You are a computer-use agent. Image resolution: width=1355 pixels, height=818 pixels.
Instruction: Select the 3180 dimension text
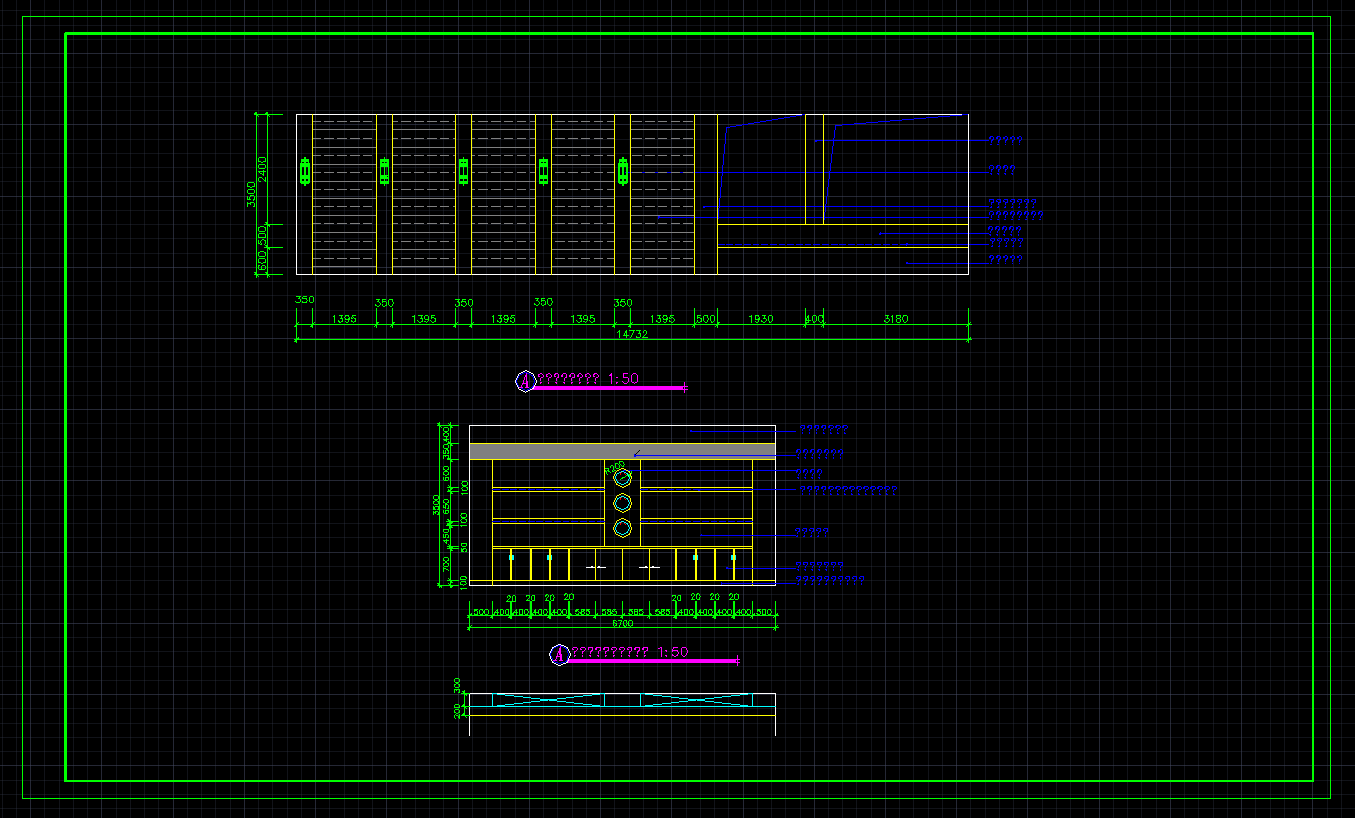click(896, 319)
